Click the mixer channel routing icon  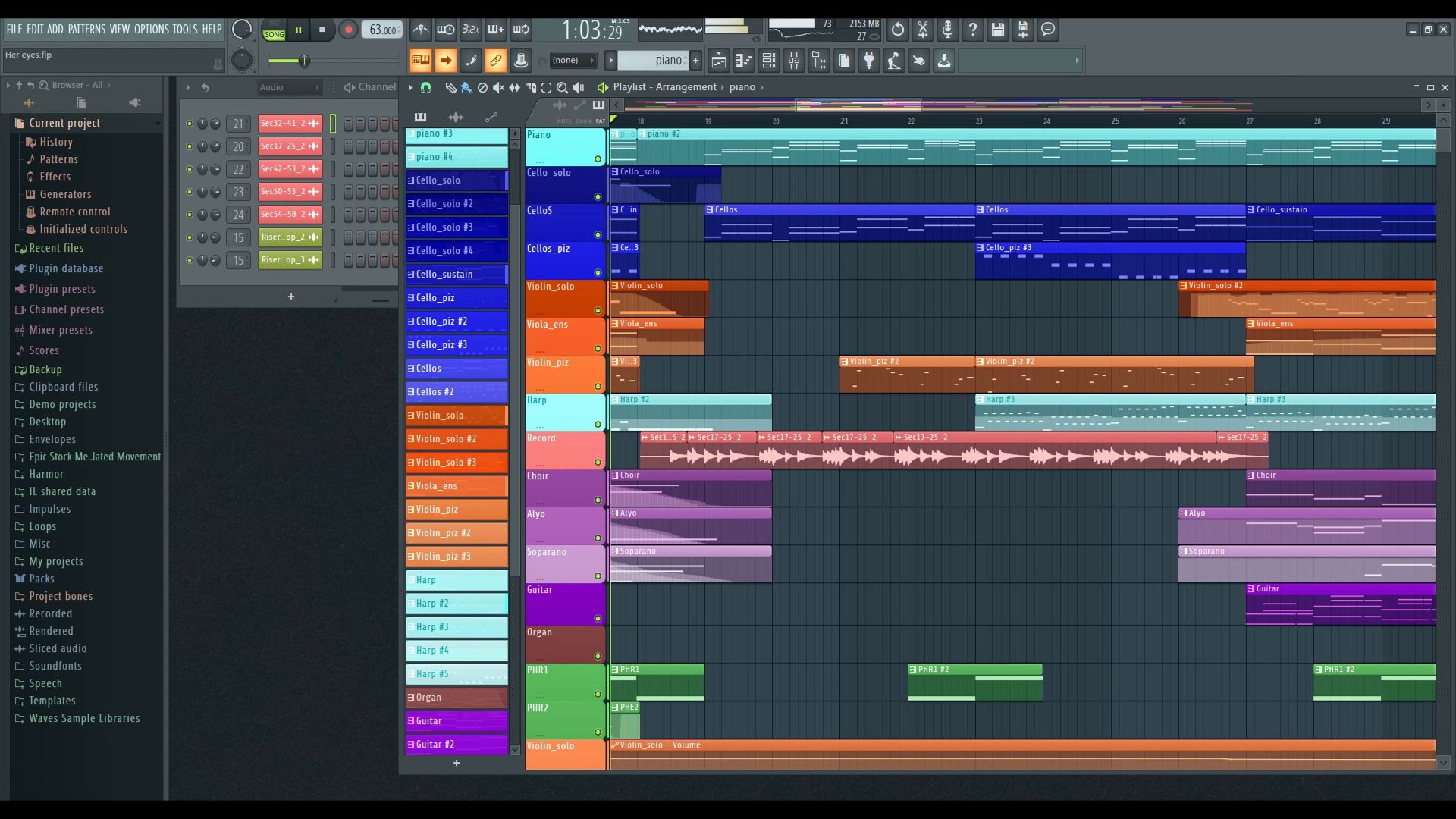coord(445,61)
